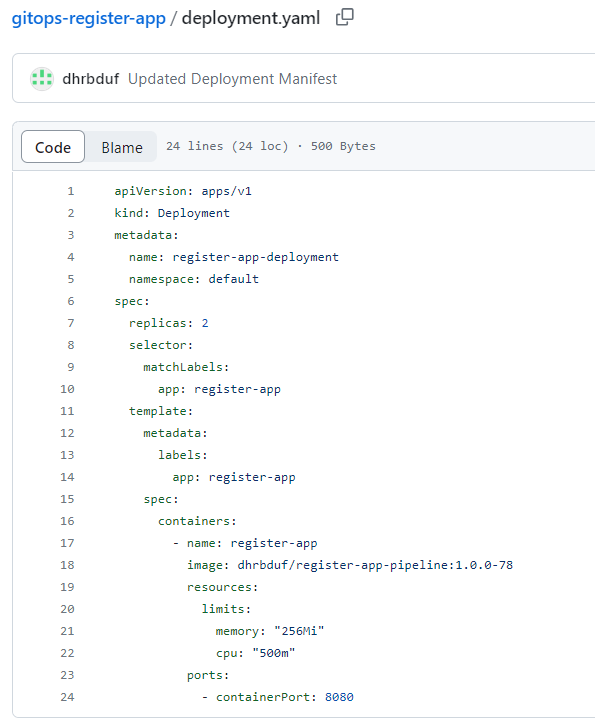Click the 'limits:' line
Image resolution: width=595 pixels, height=718 pixels.
click(x=226, y=609)
